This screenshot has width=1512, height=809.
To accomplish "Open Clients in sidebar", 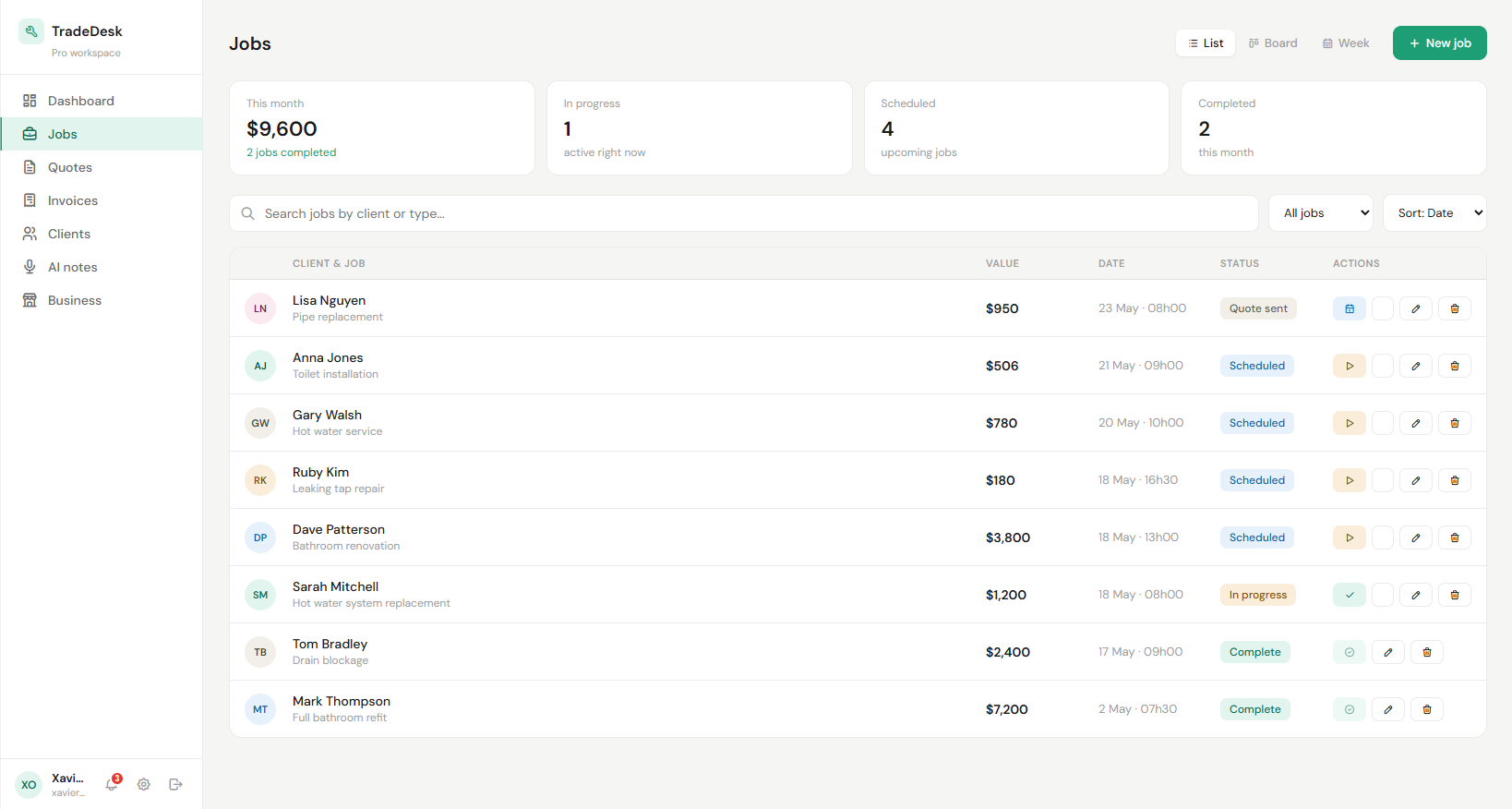I will pos(102,234).
